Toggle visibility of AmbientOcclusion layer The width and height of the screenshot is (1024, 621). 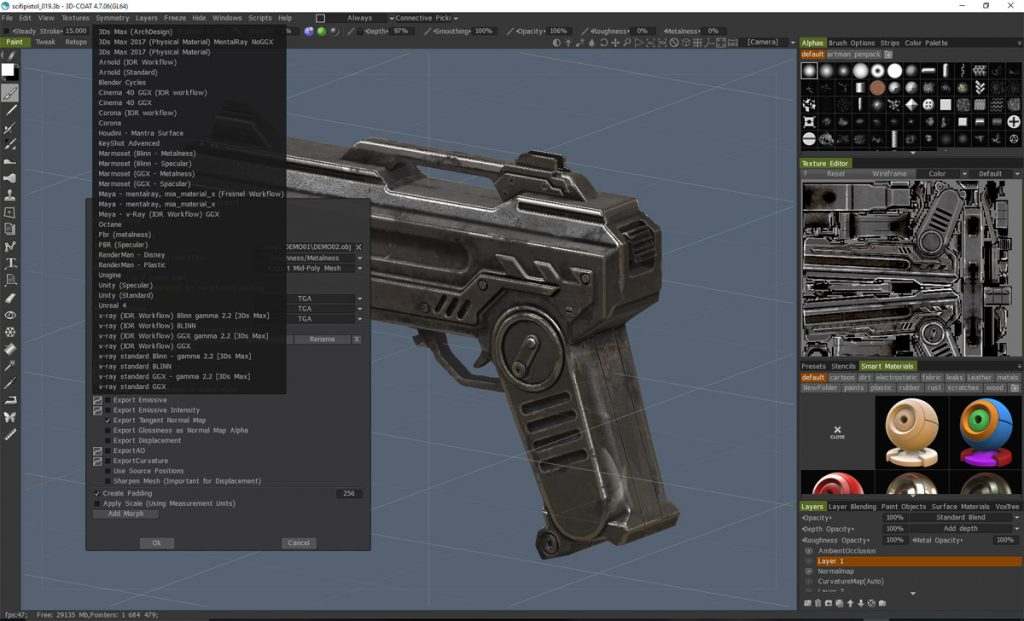(808, 551)
